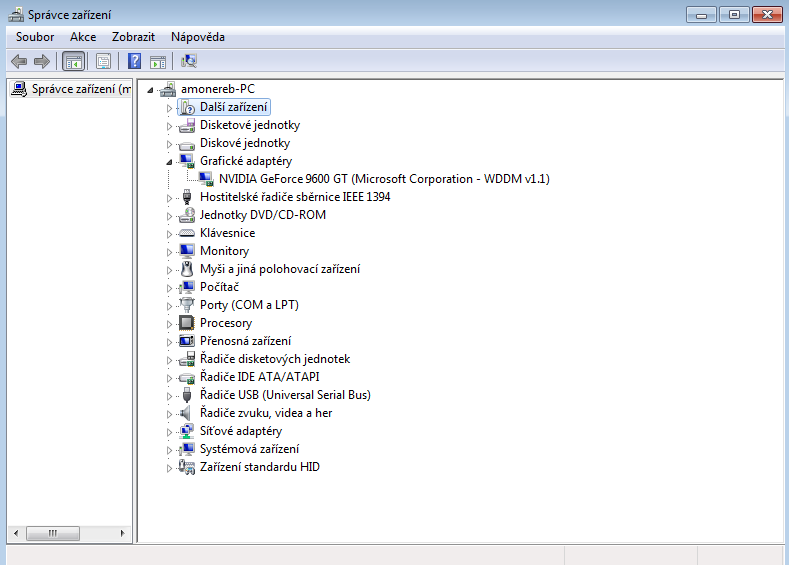Click the amonereb-PC computer icon
Image resolution: width=789 pixels, height=565 pixels.
point(168,89)
